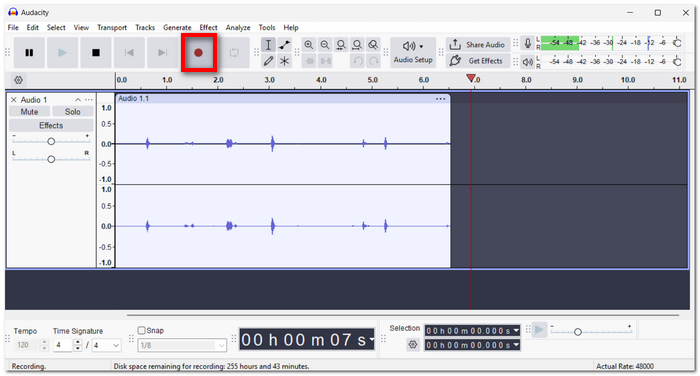The width and height of the screenshot is (700, 376).
Task: Click the Zoom toggle icon
Action: click(x=373, y=45)
